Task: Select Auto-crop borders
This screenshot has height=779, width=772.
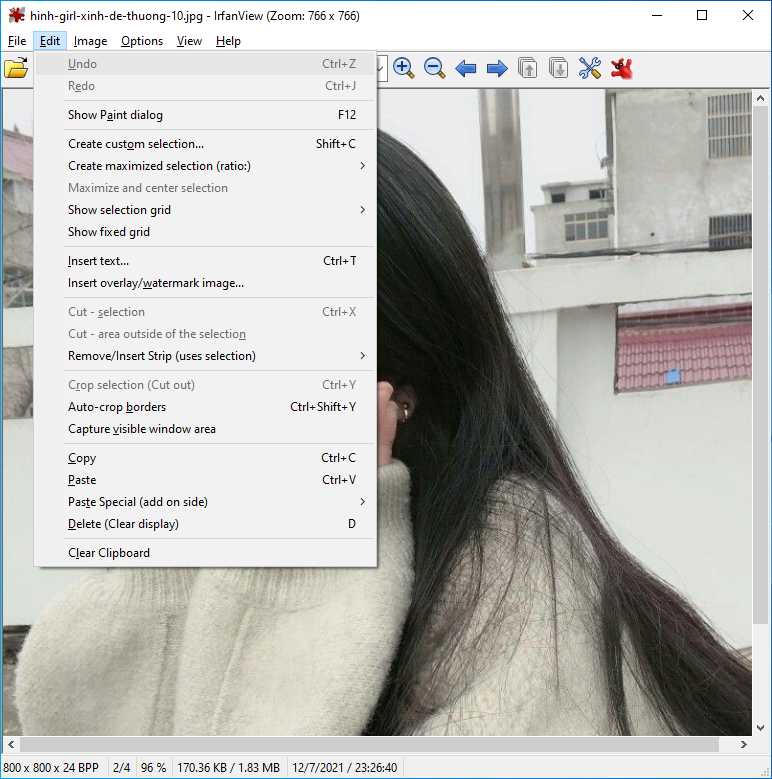Action: [x=117, y=407]
